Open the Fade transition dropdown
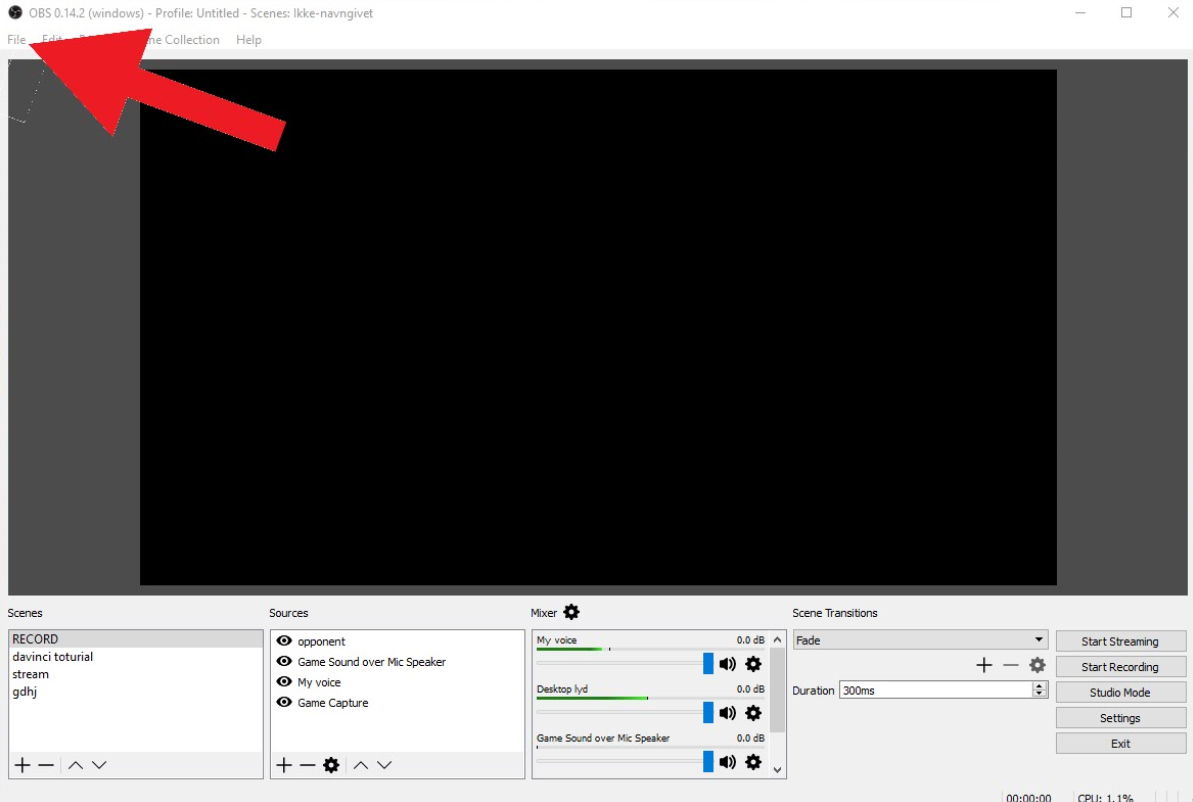The height and width of the screenshot is (802, 1193). tap(1038, 640)
